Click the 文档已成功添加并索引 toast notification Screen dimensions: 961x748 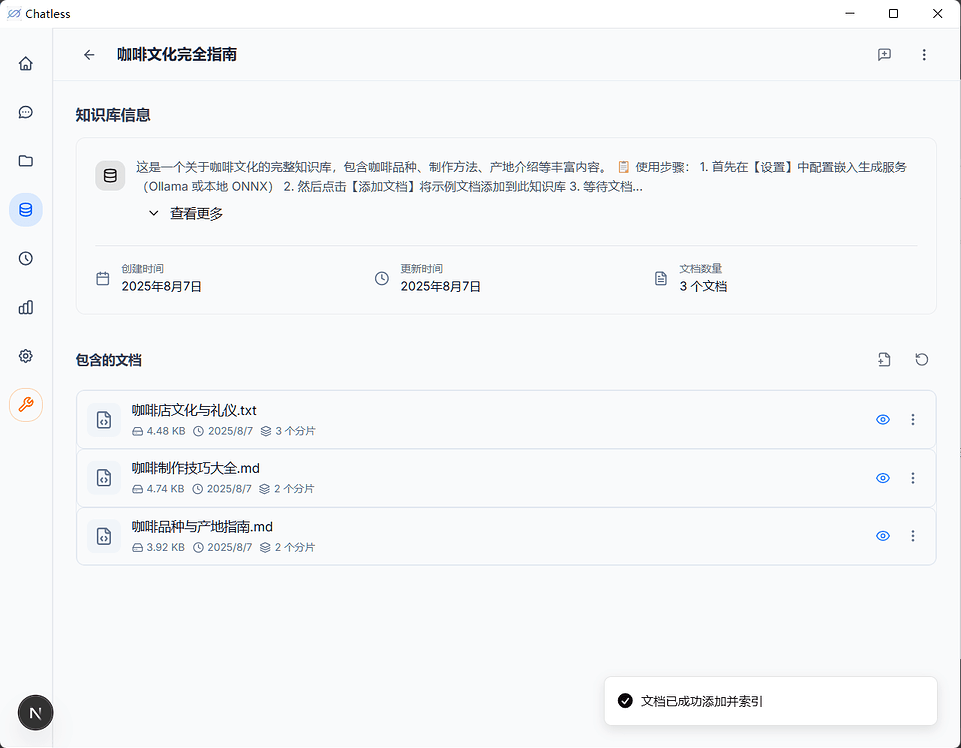point(770,701)
